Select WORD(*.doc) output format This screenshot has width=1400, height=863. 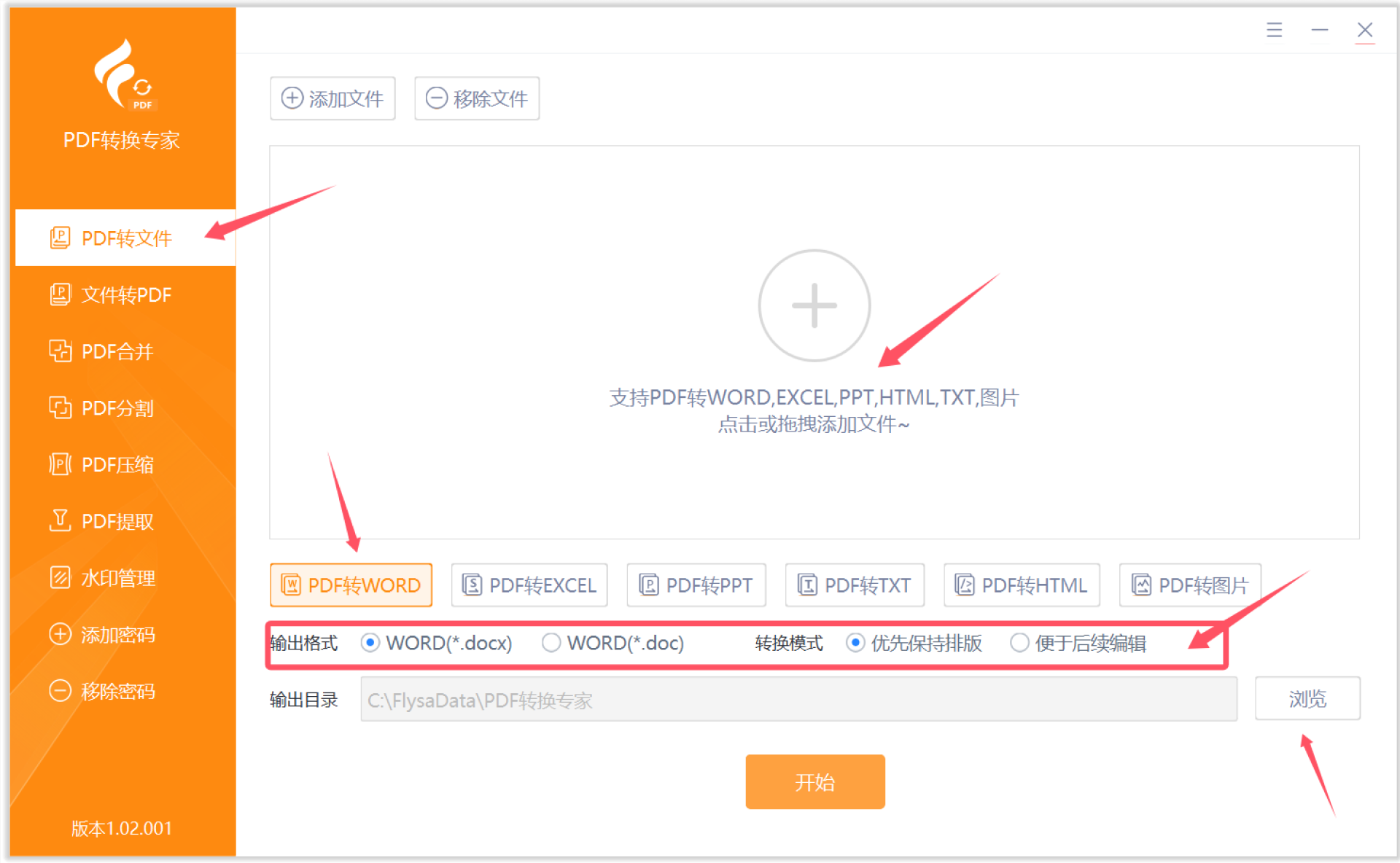[x=551, y=643]
